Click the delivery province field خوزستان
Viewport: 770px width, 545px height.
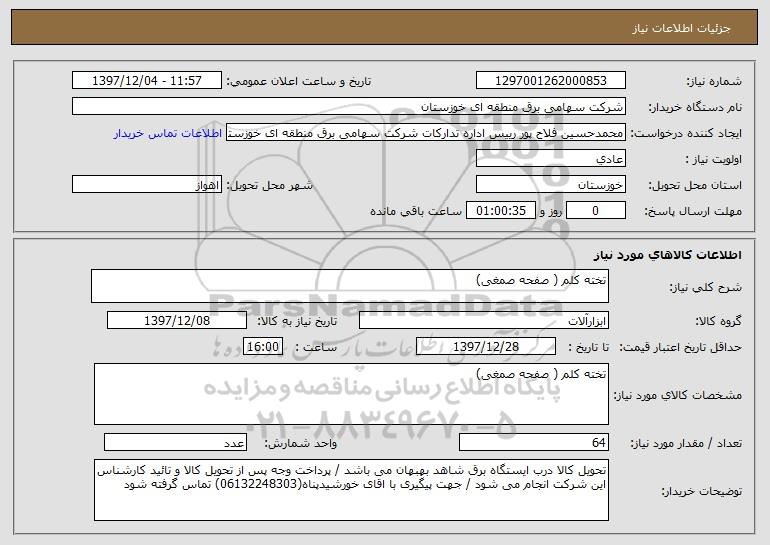[550, 185]
